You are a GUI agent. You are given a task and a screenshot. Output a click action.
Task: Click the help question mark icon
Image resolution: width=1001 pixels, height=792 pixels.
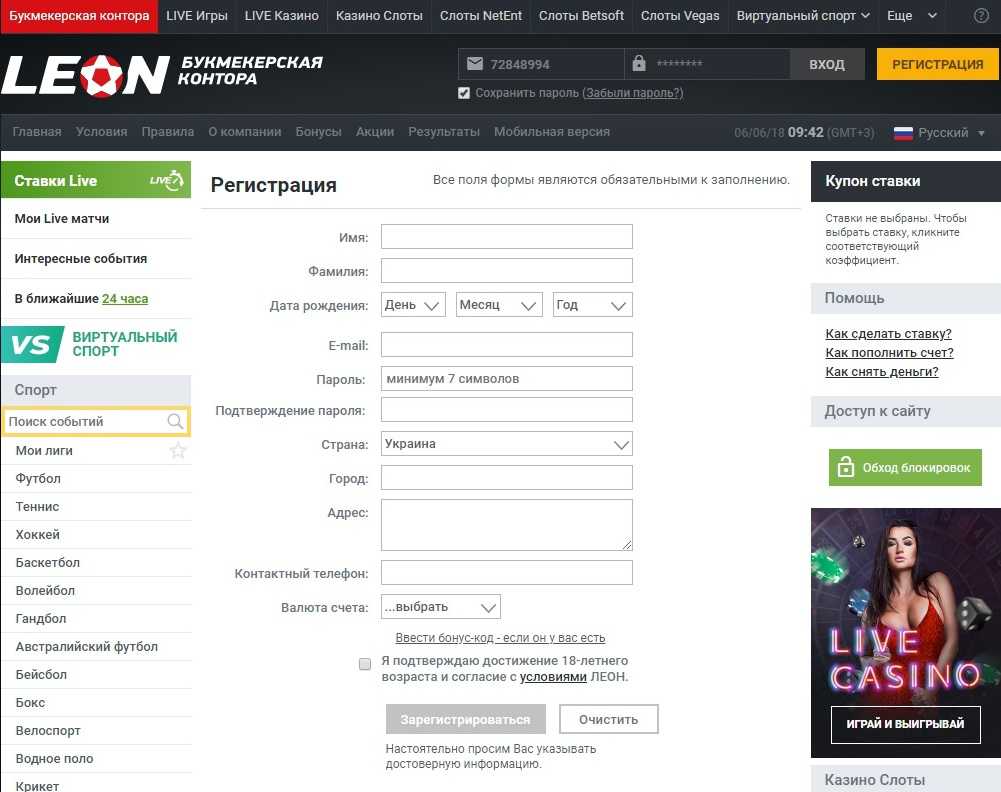coord(981,16)
